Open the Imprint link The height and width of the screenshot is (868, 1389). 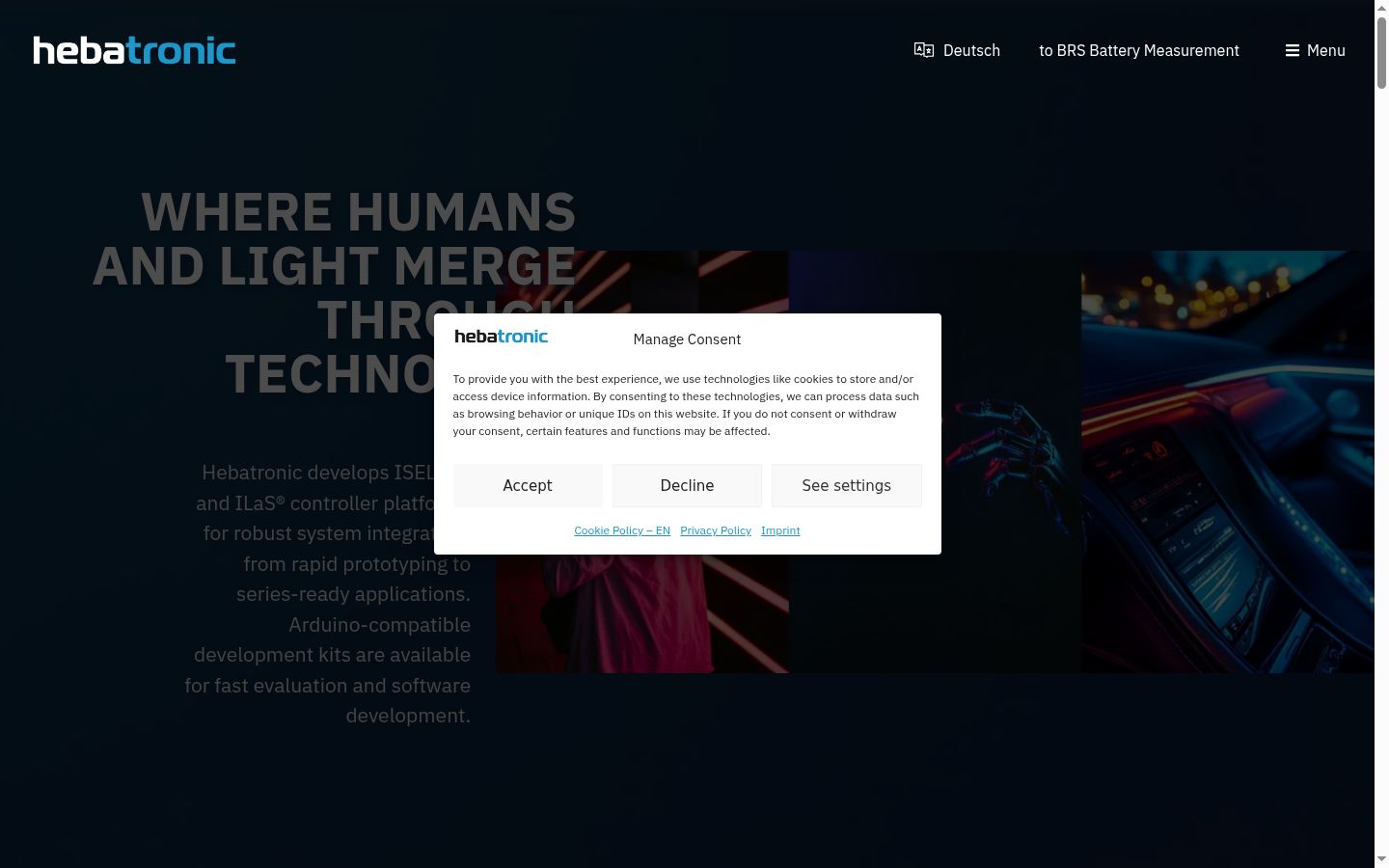coord(780,530)
